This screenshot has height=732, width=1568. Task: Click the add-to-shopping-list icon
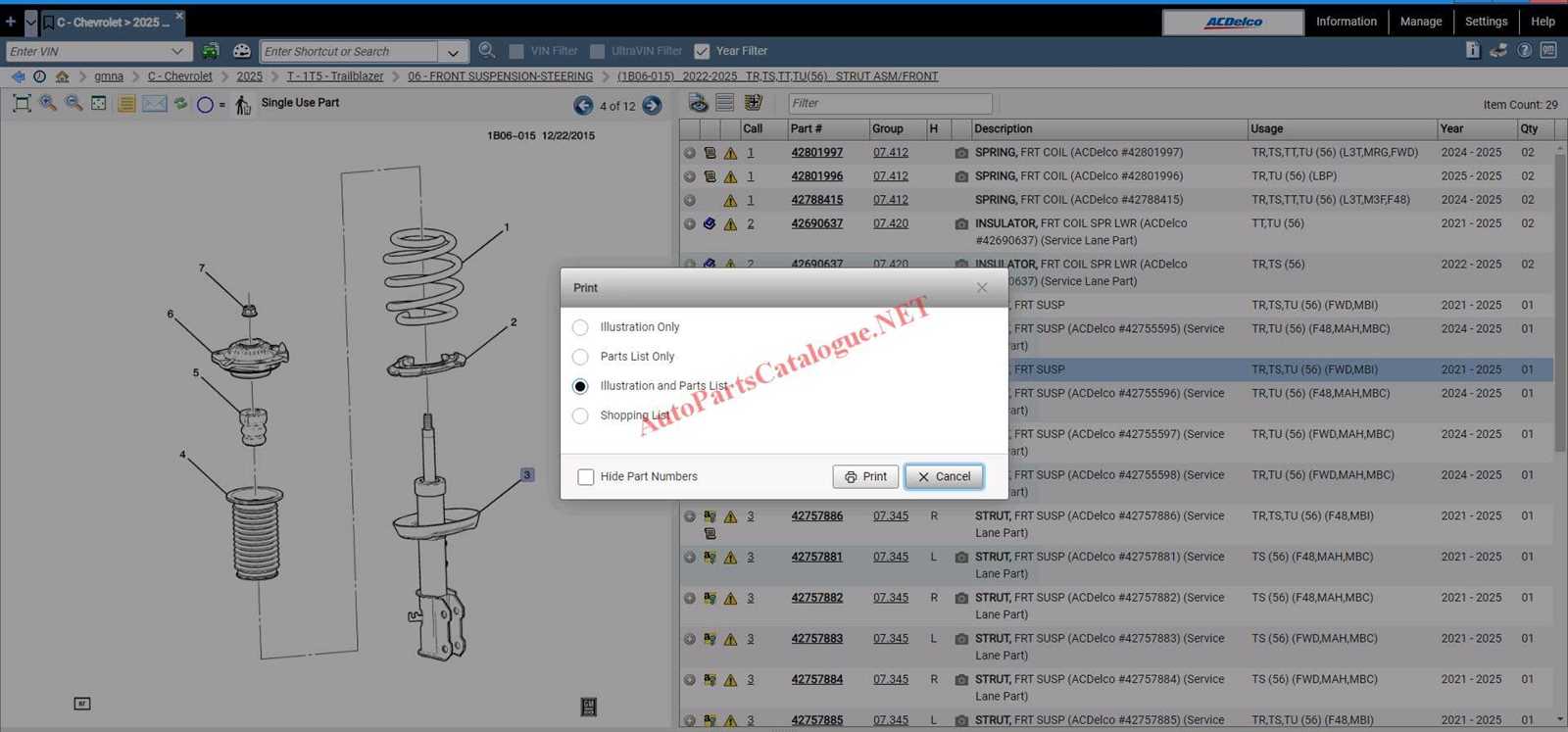754,102
